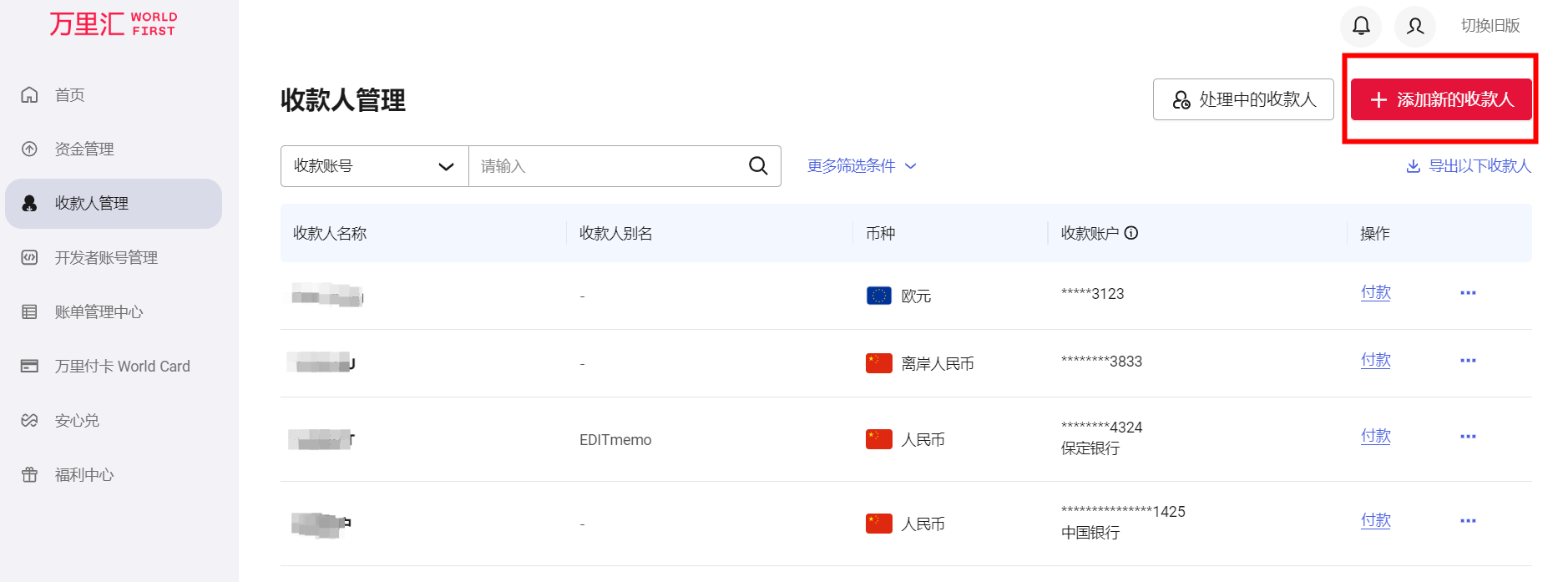1568x582 pixels.
Task: Open 资金管理 in the sidebar
Action: point(83,149)
